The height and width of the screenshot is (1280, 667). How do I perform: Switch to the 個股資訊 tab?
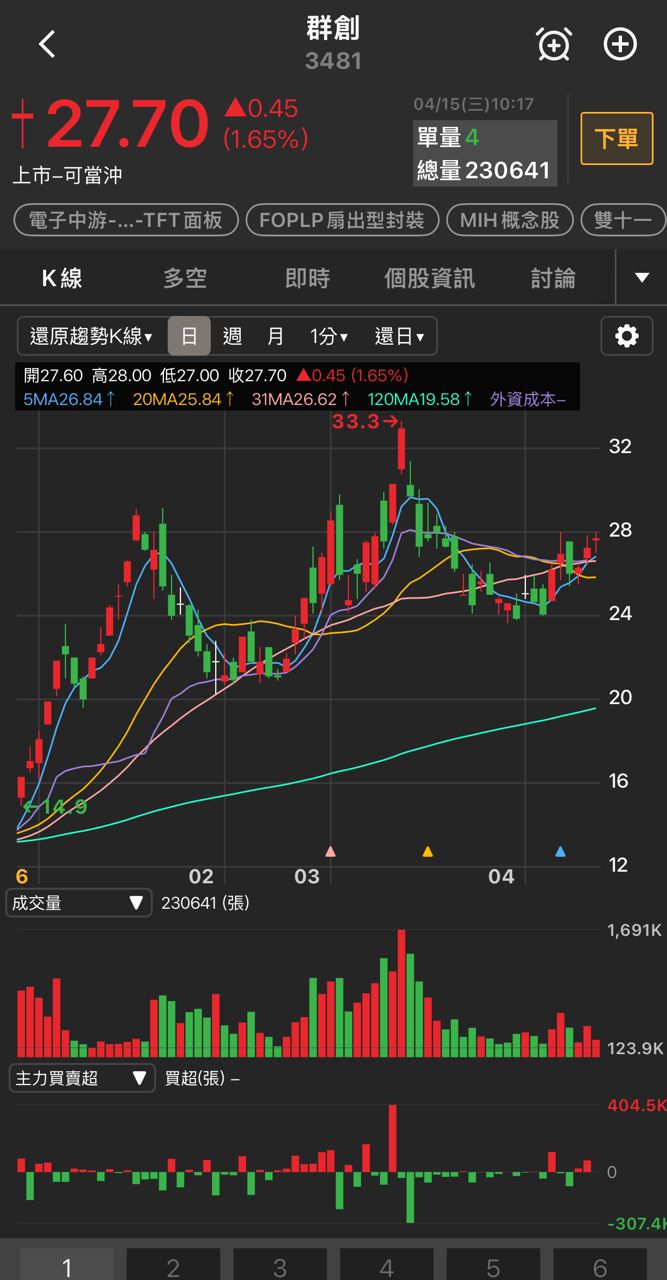[430, 278]
